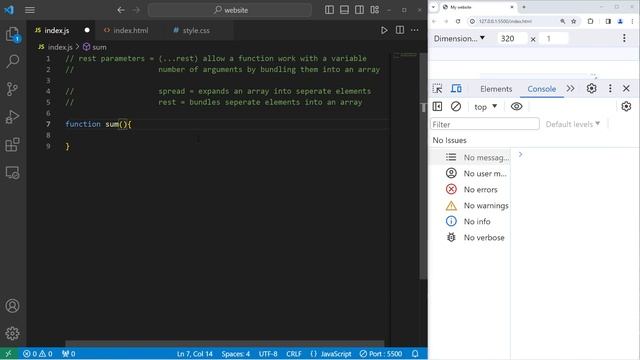640x360 pixels.
Task: Open the Accounts menu in VS Code
Action: [x=13, y=306]
